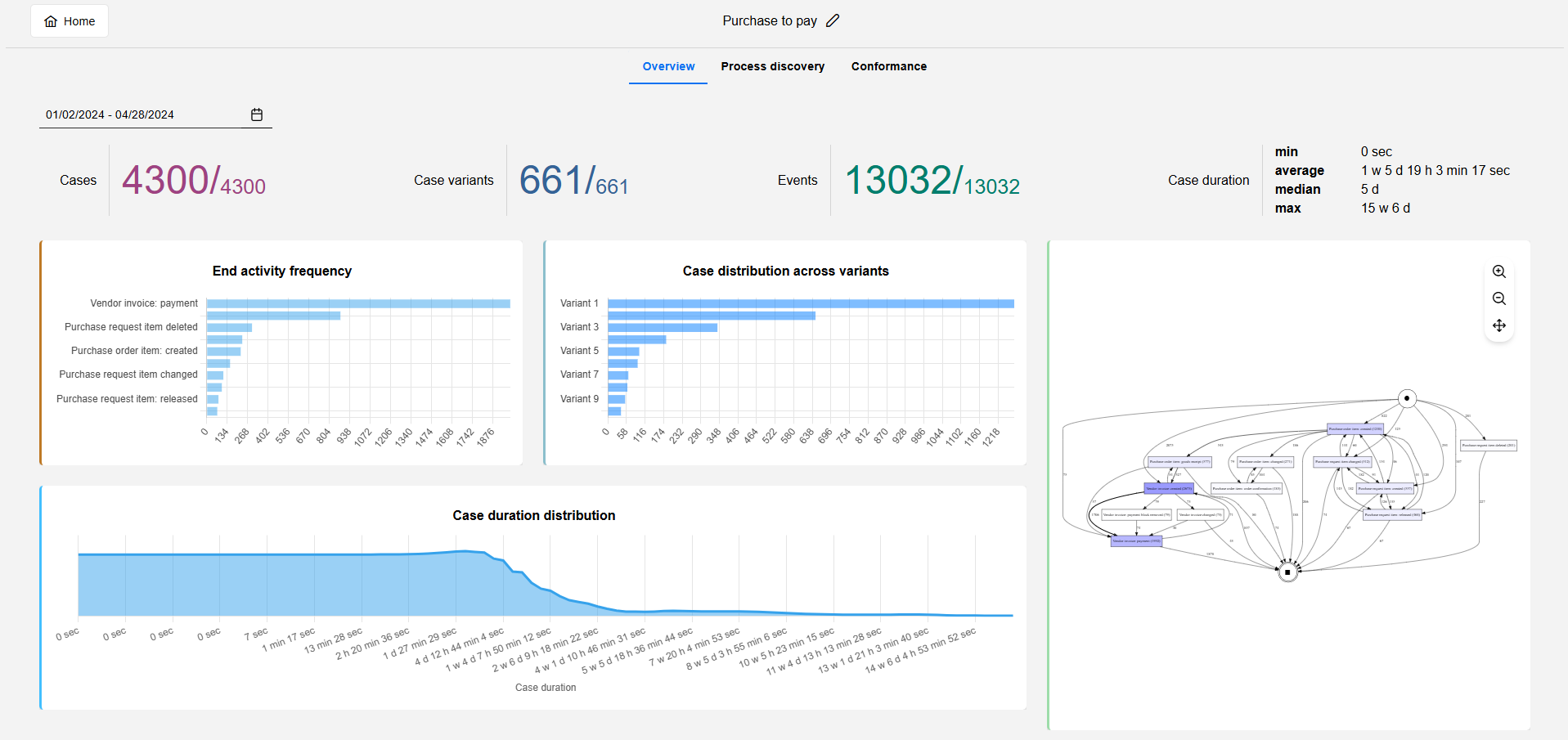The width and height of the screenshot is (1568, 740).
Task: Select the pan/move arrows icon
Action: [x=1498, y=325]
